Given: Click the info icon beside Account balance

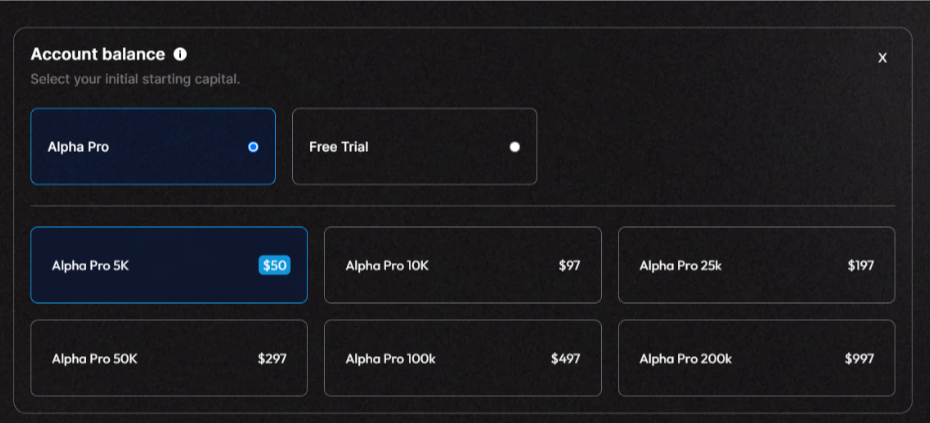Looking at the screenshot, I should point(180,55).
